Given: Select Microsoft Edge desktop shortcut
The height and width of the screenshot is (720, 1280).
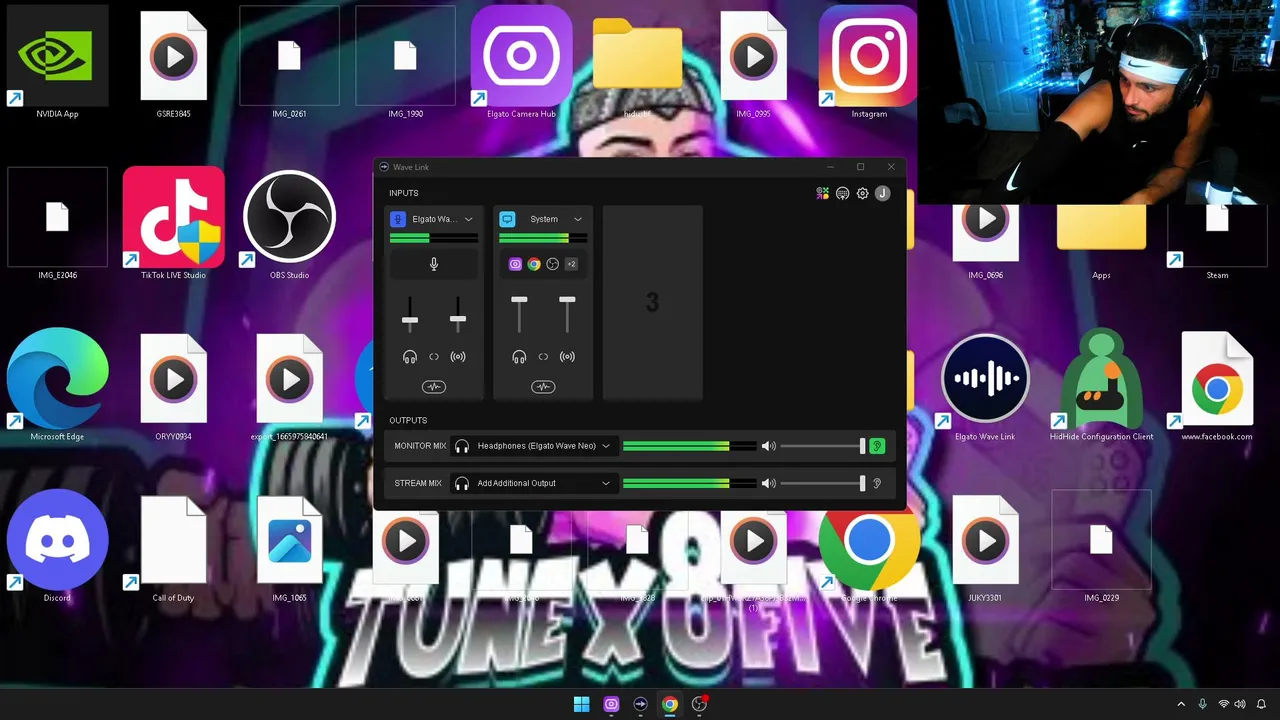Looking at the screenshot, I should pyautogui.click(x=57, y=385).
